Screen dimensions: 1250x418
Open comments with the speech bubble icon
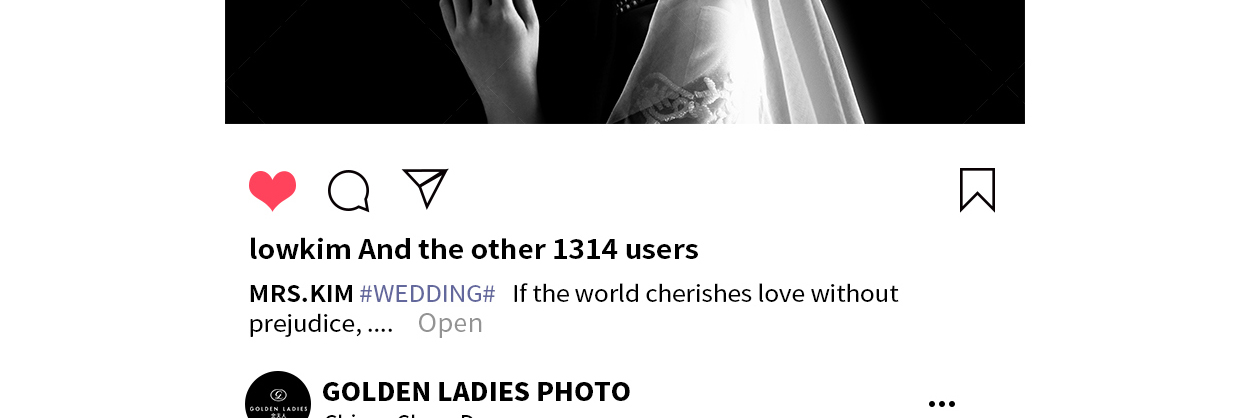tap(349, 190)
